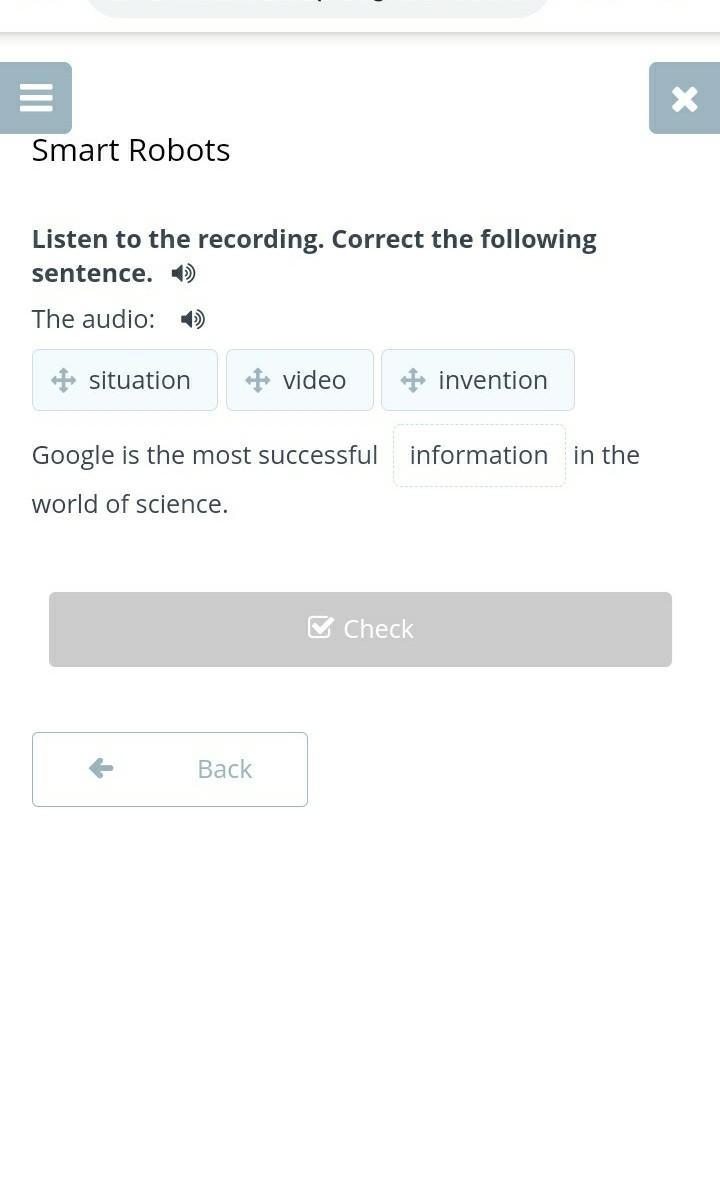Select the word 'video' in its tile
720x1196 pixels.
[x=314, y=380]
